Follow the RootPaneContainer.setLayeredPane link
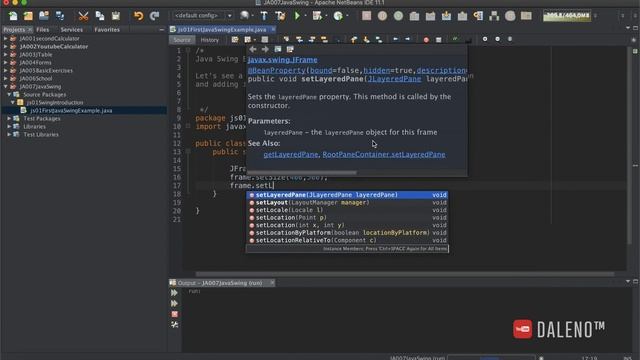This screenshot has height=360, width=640. [x=384, y=154]
